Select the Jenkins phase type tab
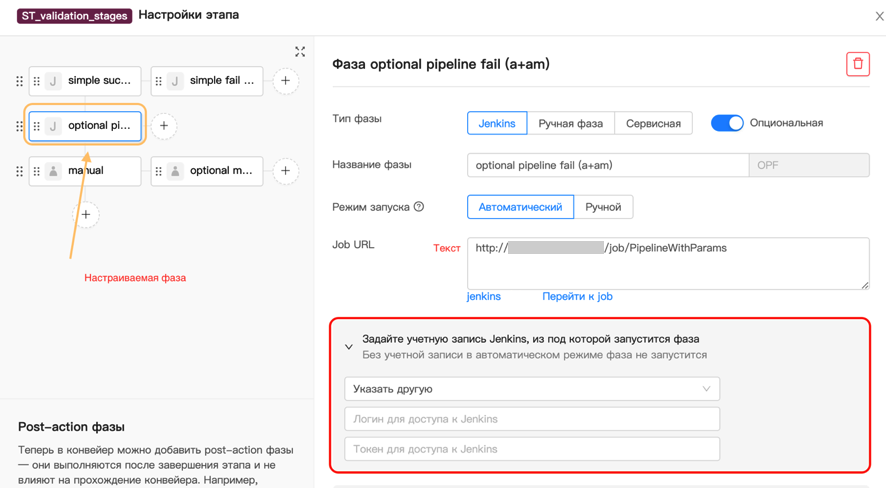Image resolution: width=886 pixels, height=488 pixels. point(497,123)
